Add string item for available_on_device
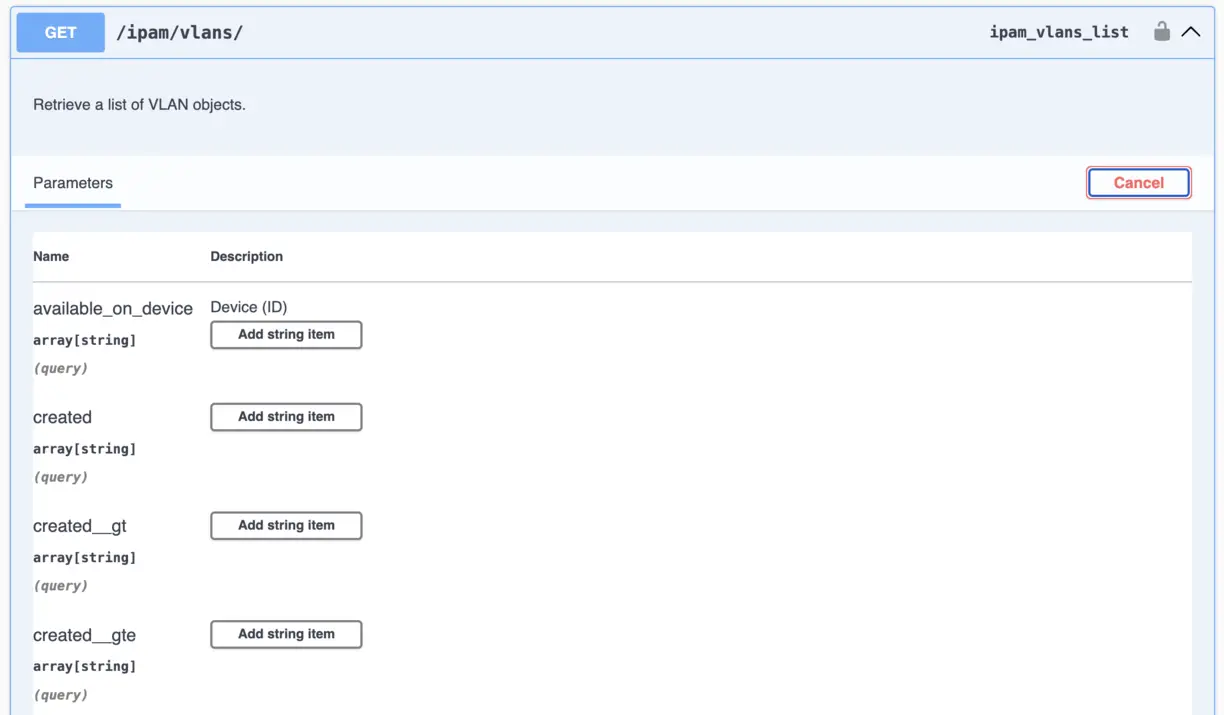The width and height of the screenshot is (1224, 715). [x=286, y=335]
